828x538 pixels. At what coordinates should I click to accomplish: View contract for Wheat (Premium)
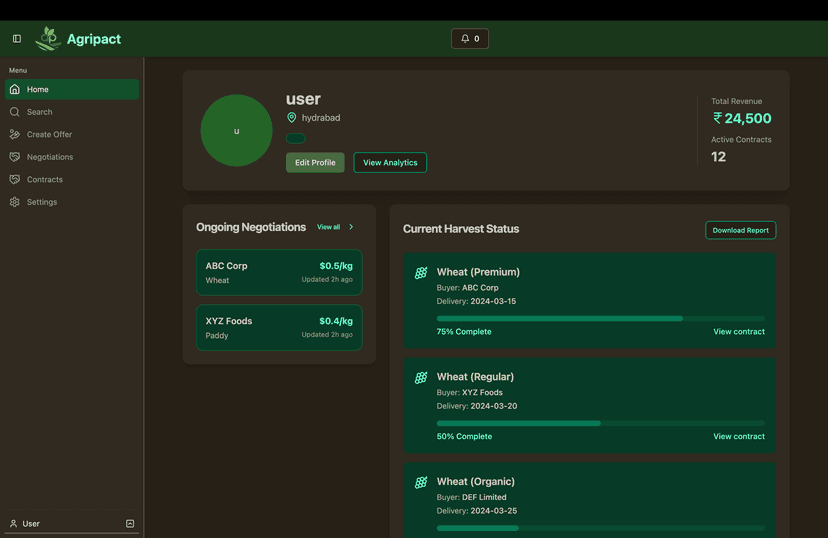[x=738, y=332]
